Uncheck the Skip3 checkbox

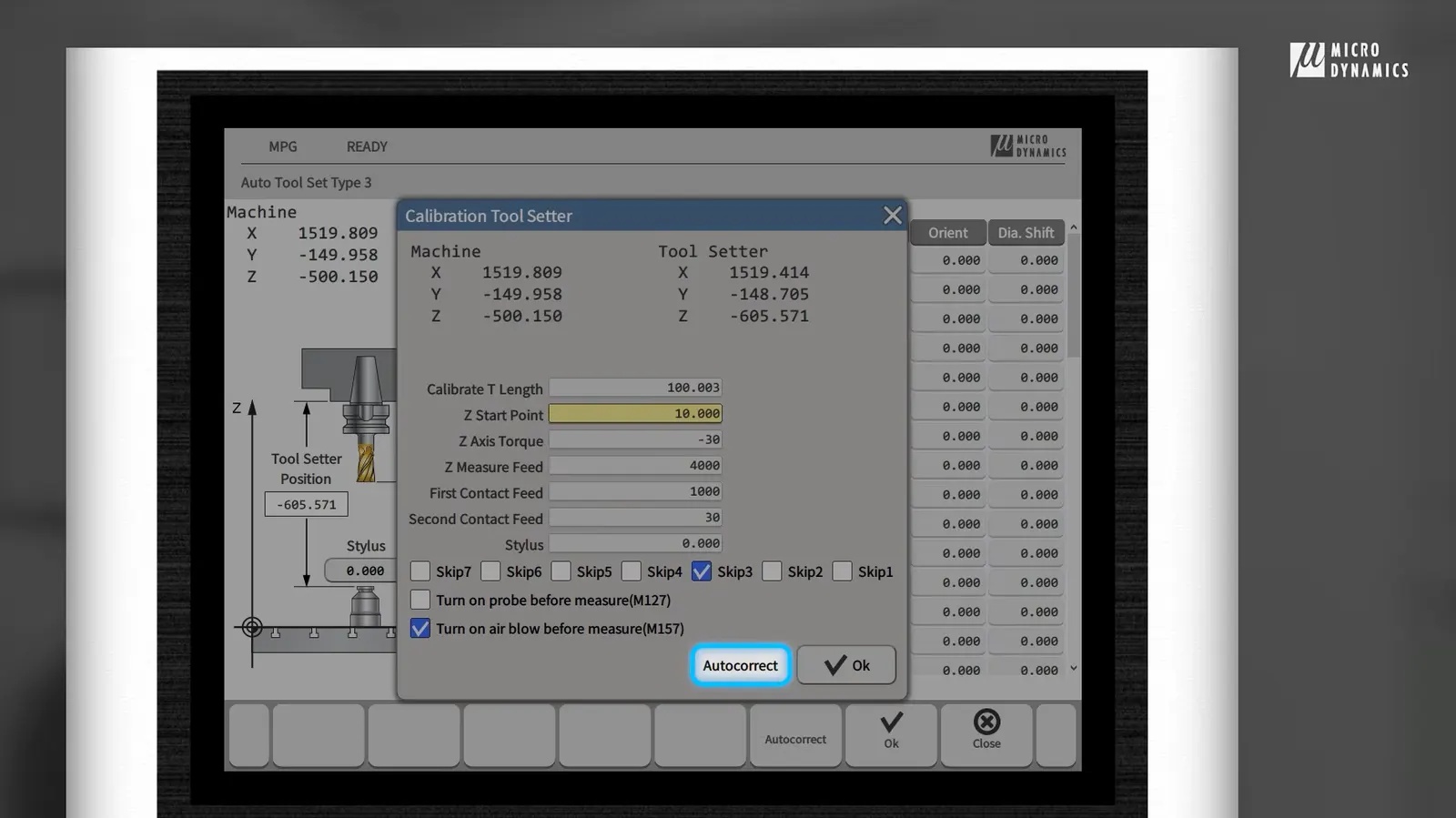pos(702,571)
